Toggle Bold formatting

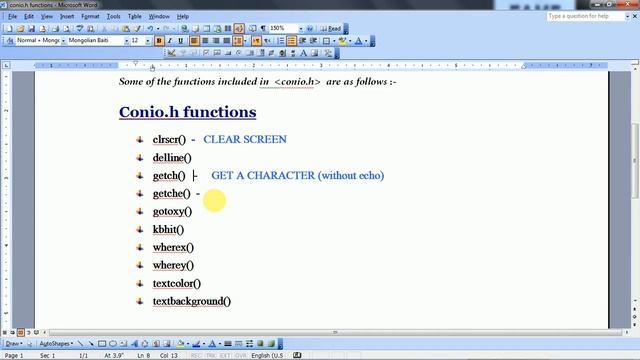click(159, 41)
